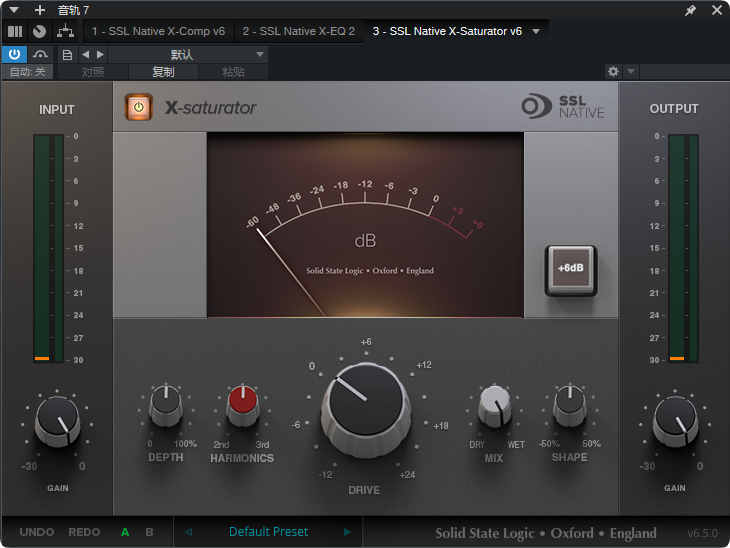Go to next preset arrow in toolbar
Viewport: 730px width, 548px height.
click(x=100, y=54)
